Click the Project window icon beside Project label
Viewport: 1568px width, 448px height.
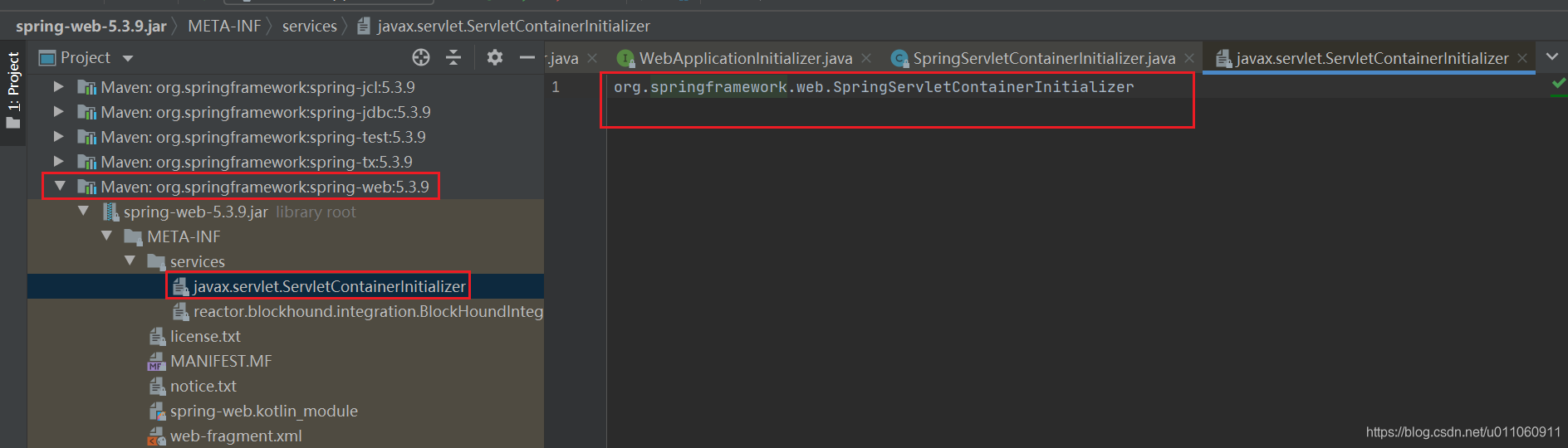pyautogui.click(x=47, y=58)
